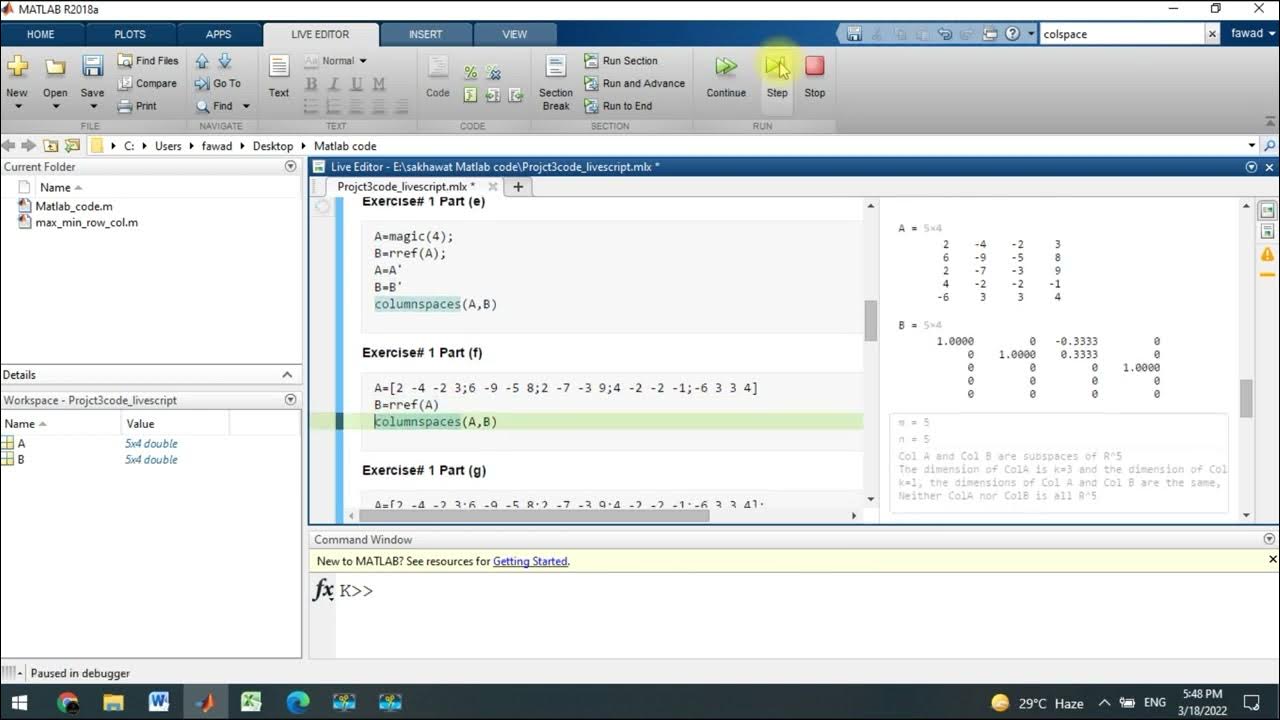Click the colspace search documentation field

(x=1122, y=34)
